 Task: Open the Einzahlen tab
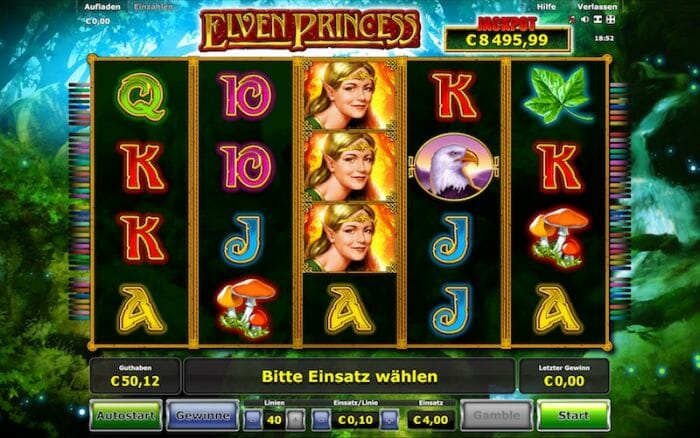[153, 7]
